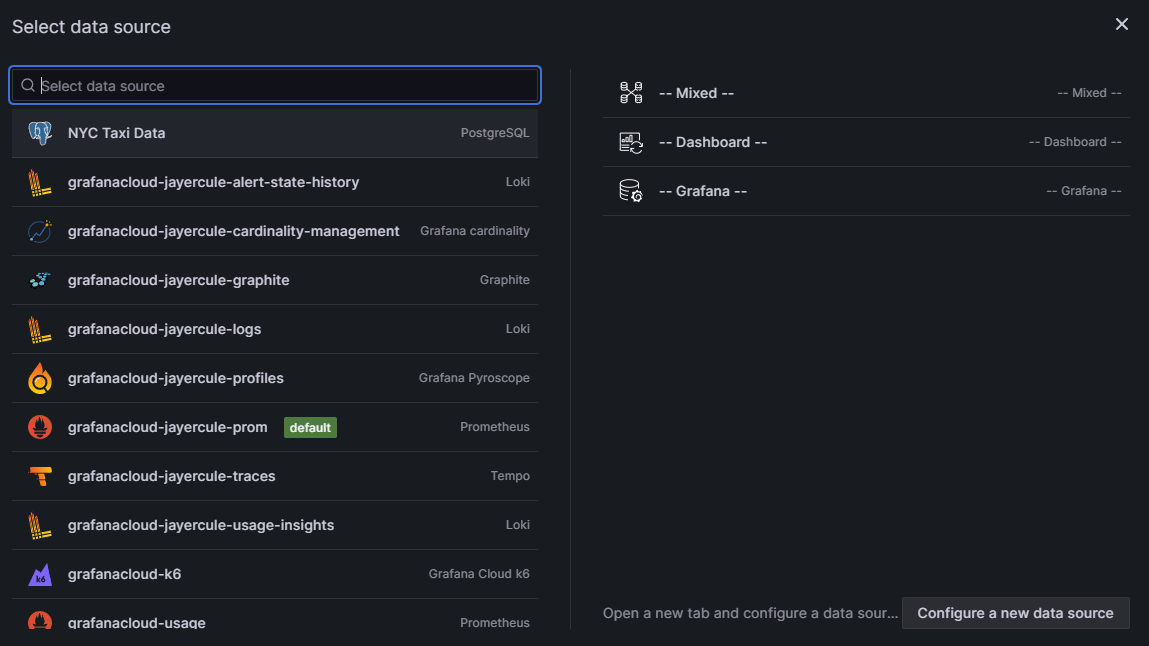This screenshot has width=1149, height=646.
Task: Focus the Select data source search field
Action: 285,86
